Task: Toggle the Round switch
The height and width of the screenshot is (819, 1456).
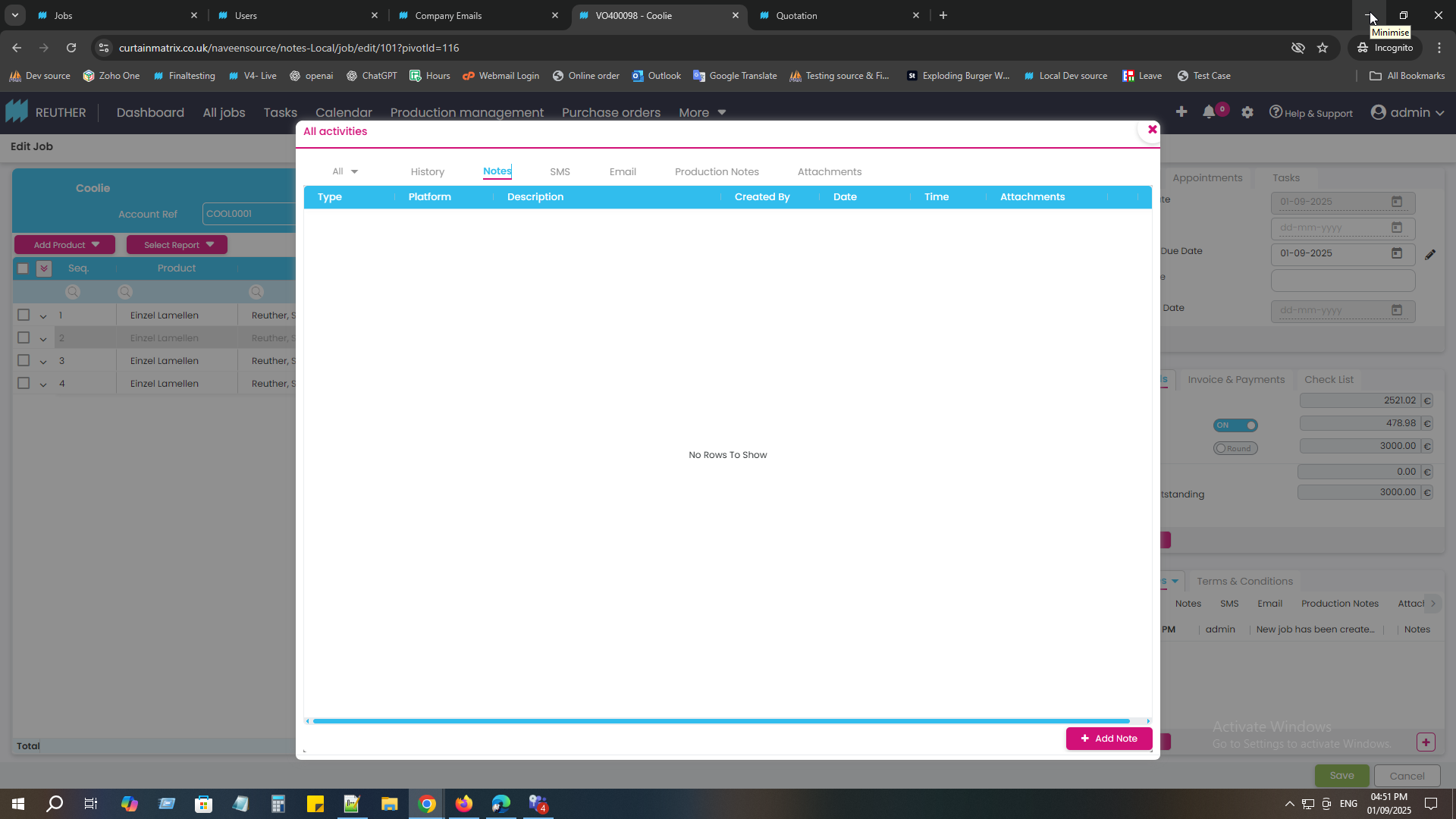Action: (x=1235, y=448)
